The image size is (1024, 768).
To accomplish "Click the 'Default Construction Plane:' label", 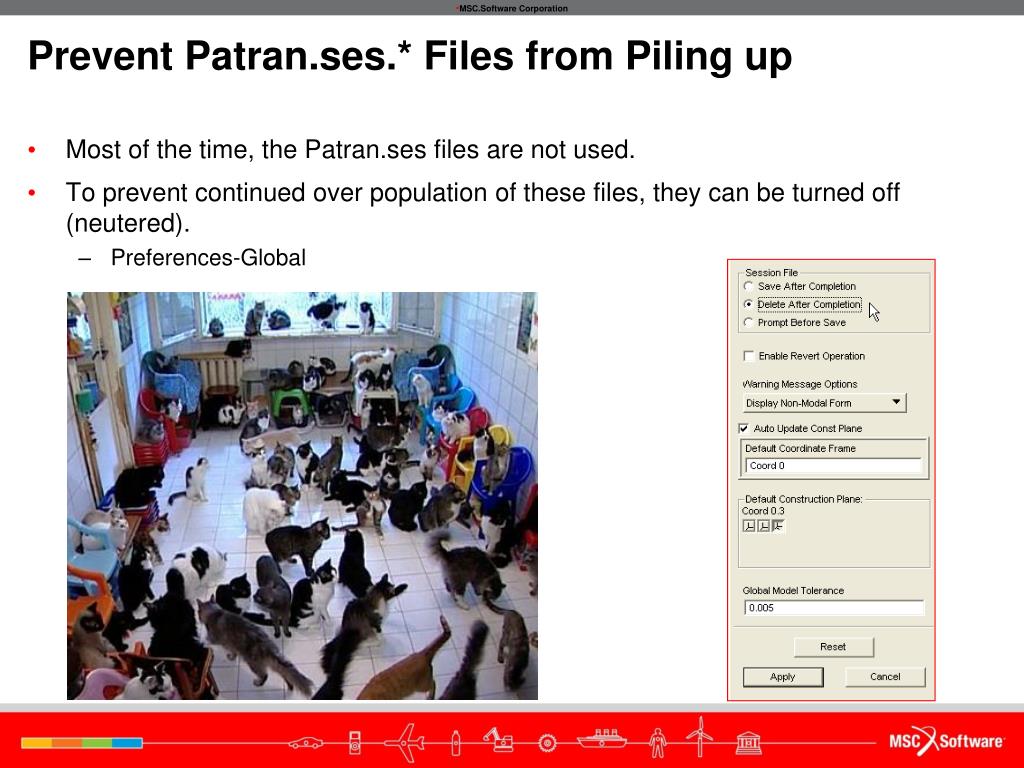I will pyautogui.click(x=803, y=499).
